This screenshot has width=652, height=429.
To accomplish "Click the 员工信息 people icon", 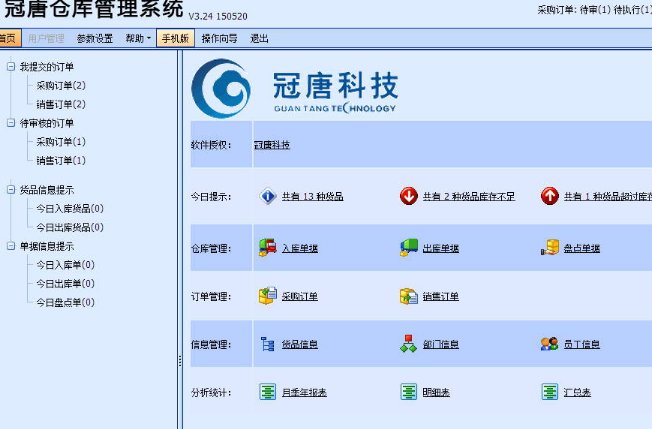I will click(550, 344).
